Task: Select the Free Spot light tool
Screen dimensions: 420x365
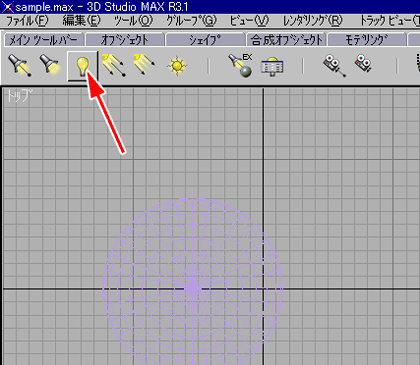Action: [50, 64]
